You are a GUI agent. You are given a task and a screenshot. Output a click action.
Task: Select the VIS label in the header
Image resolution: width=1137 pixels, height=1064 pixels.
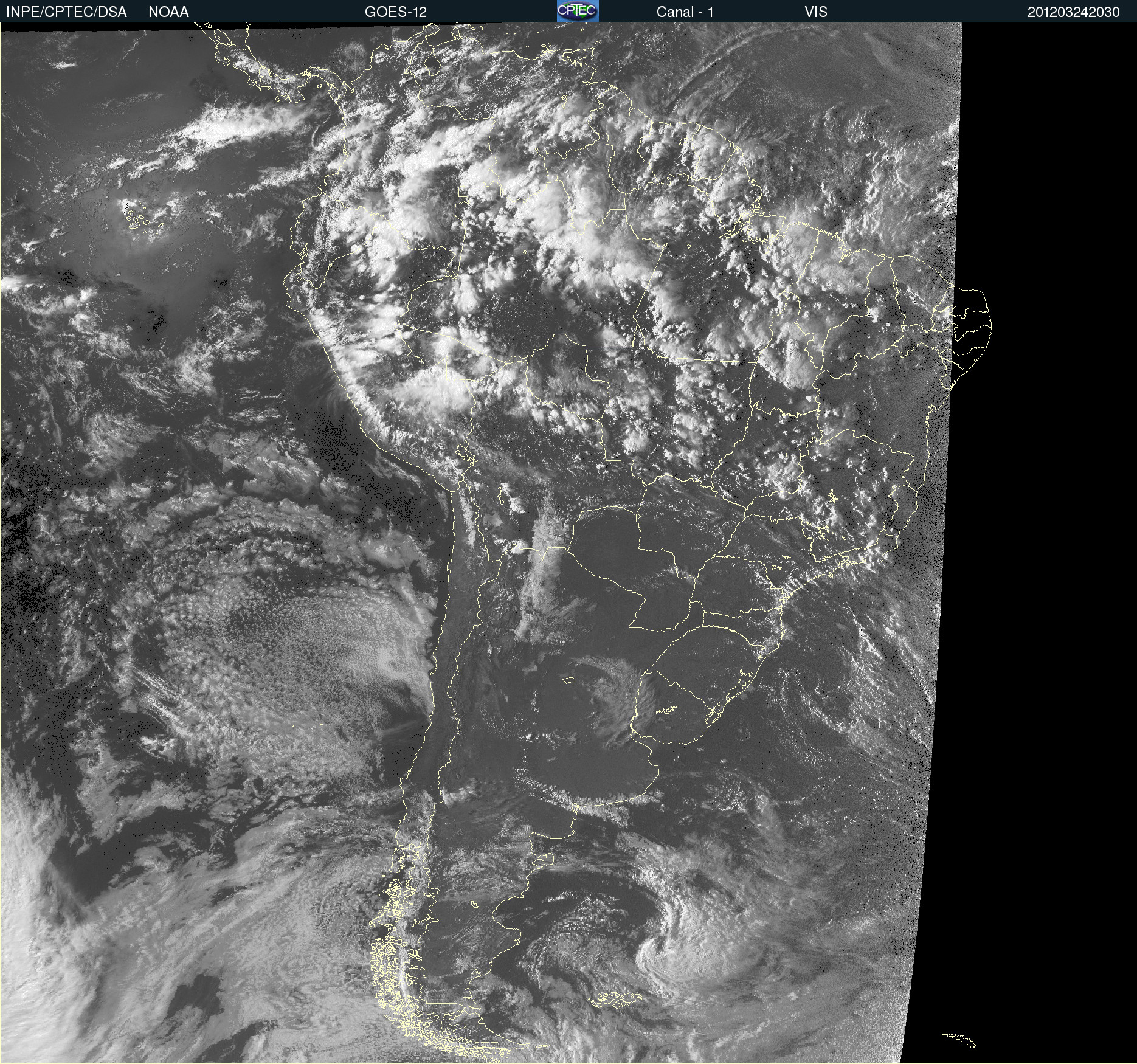[x=816, y=12]
